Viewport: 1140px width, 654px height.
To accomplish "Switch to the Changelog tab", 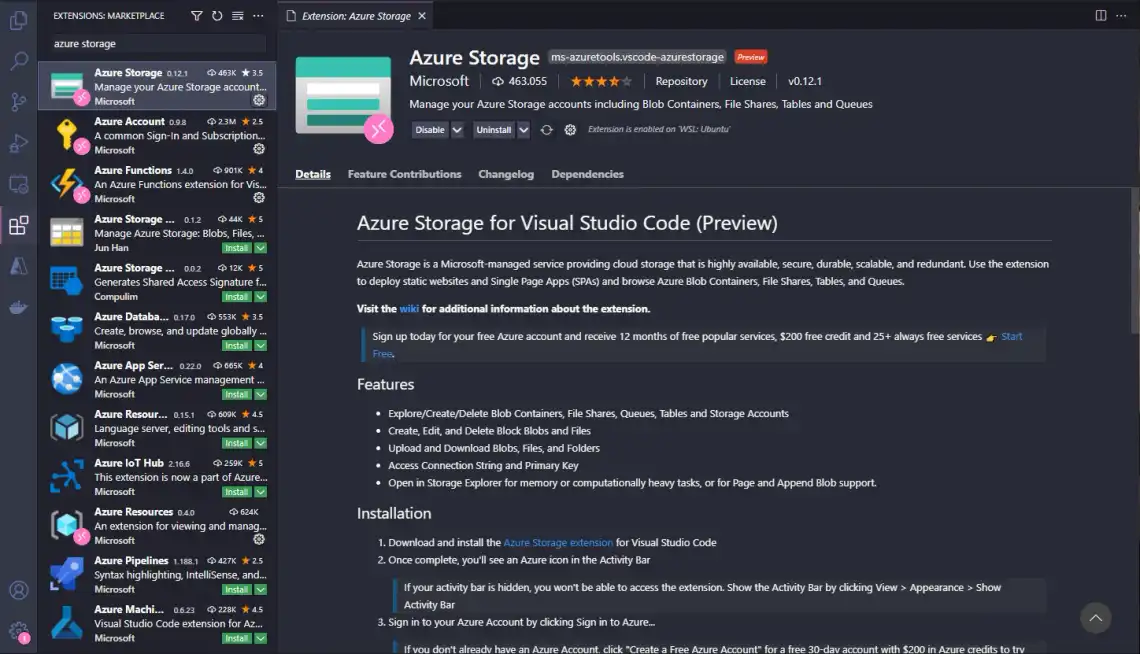I will click(506, 174).
